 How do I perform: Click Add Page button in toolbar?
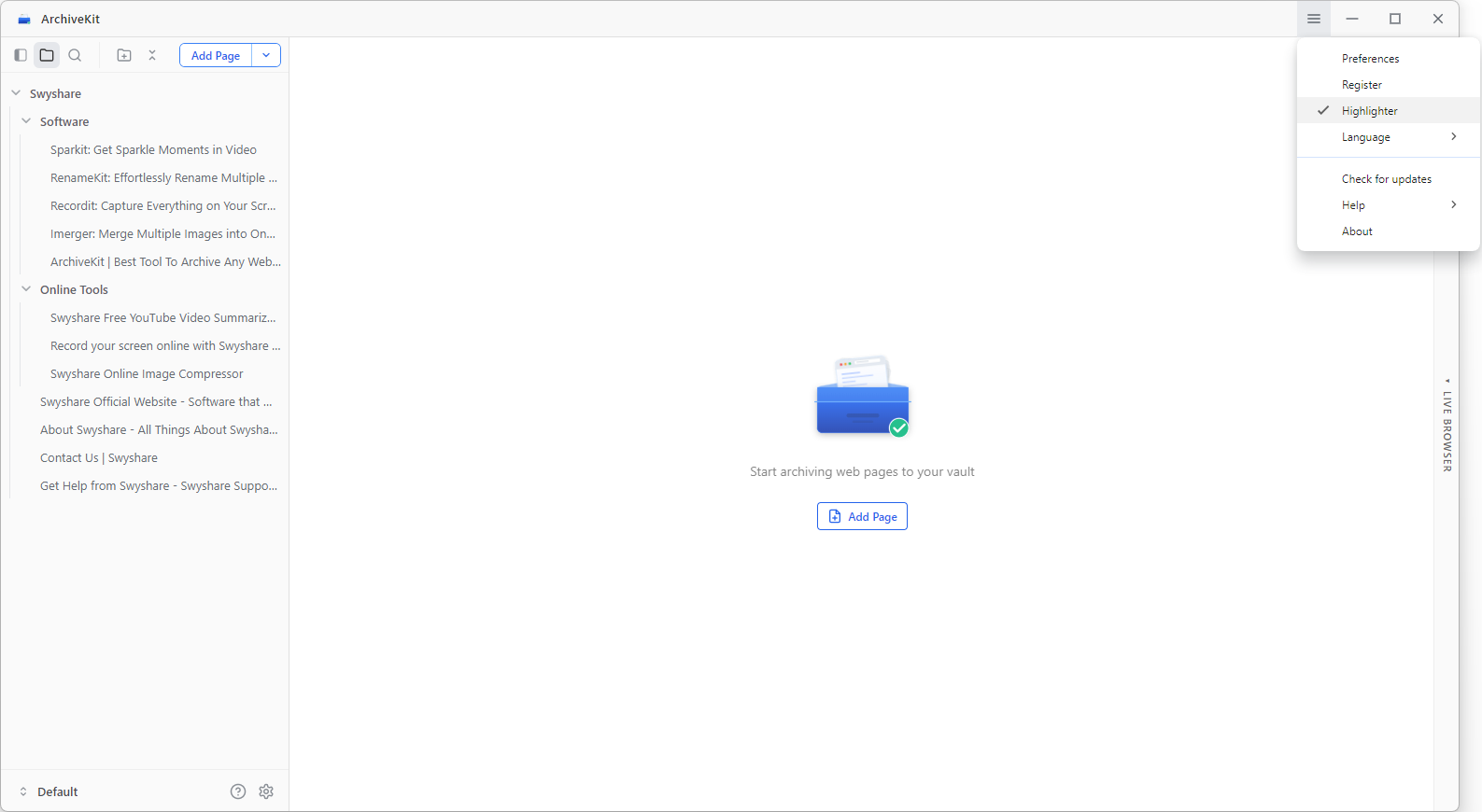click(x=216, y=55)
